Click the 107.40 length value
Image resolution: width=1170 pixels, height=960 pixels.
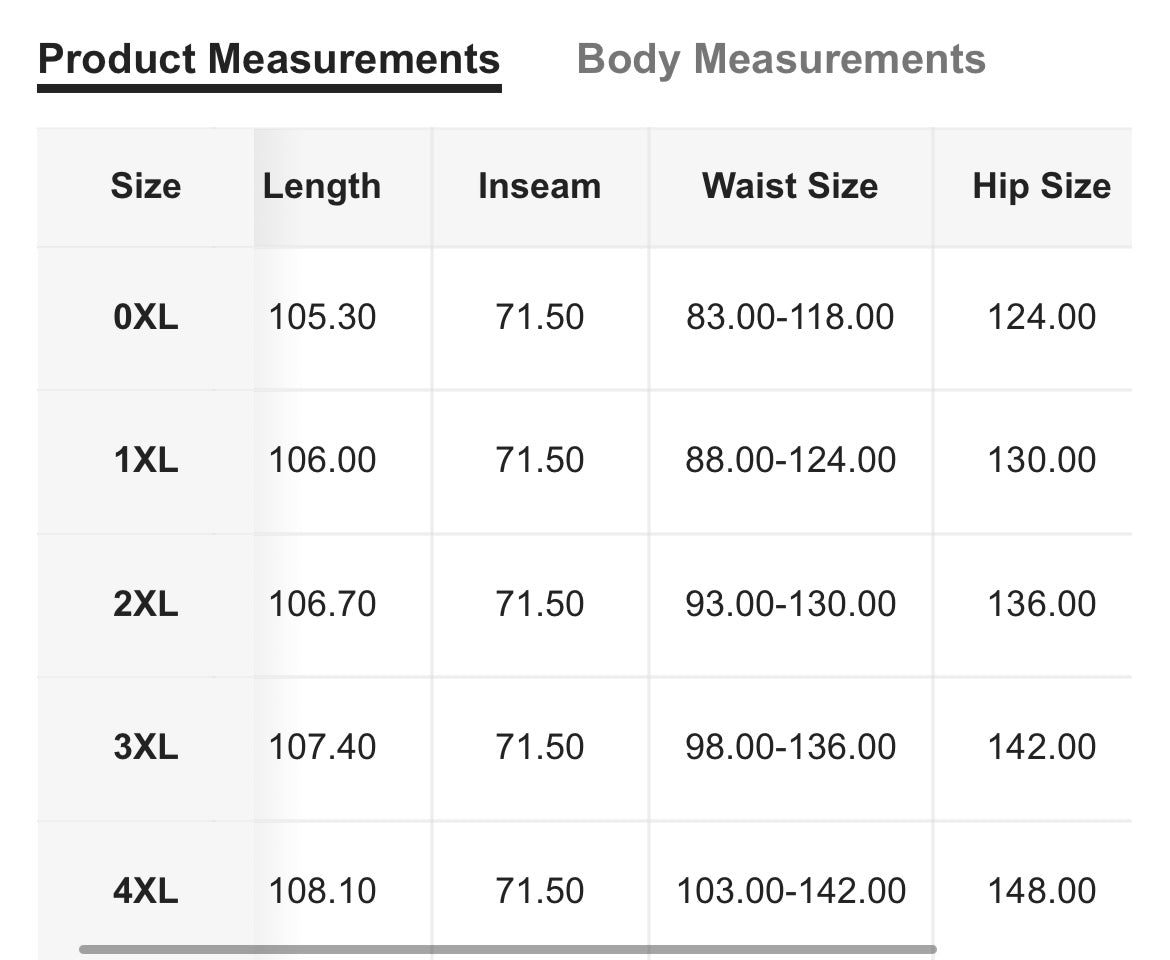(x=322, y=747)
